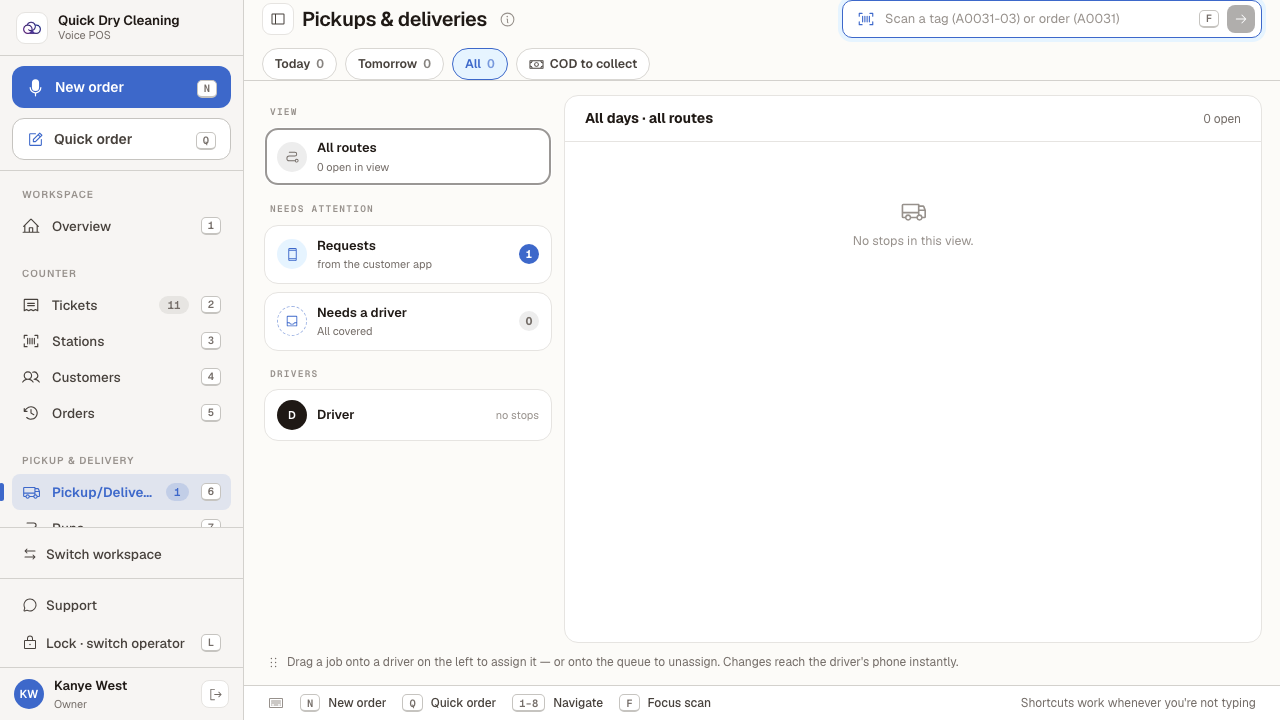The height and width of the screenshot is (720, 1280).
Task: Click the Quick Dry Cleaning logo icon
Action: pos(32,28)
